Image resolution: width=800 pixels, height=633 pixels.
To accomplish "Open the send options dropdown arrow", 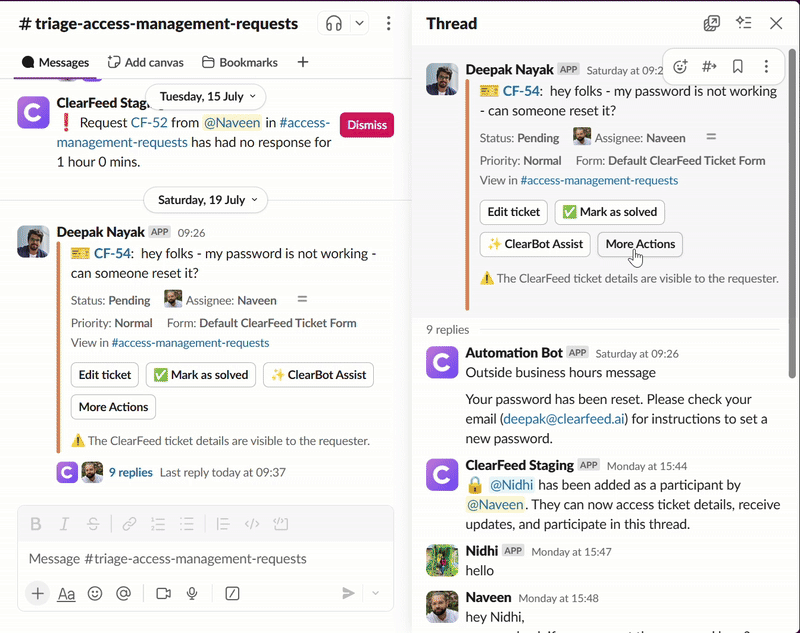I will tap(376, 593).
